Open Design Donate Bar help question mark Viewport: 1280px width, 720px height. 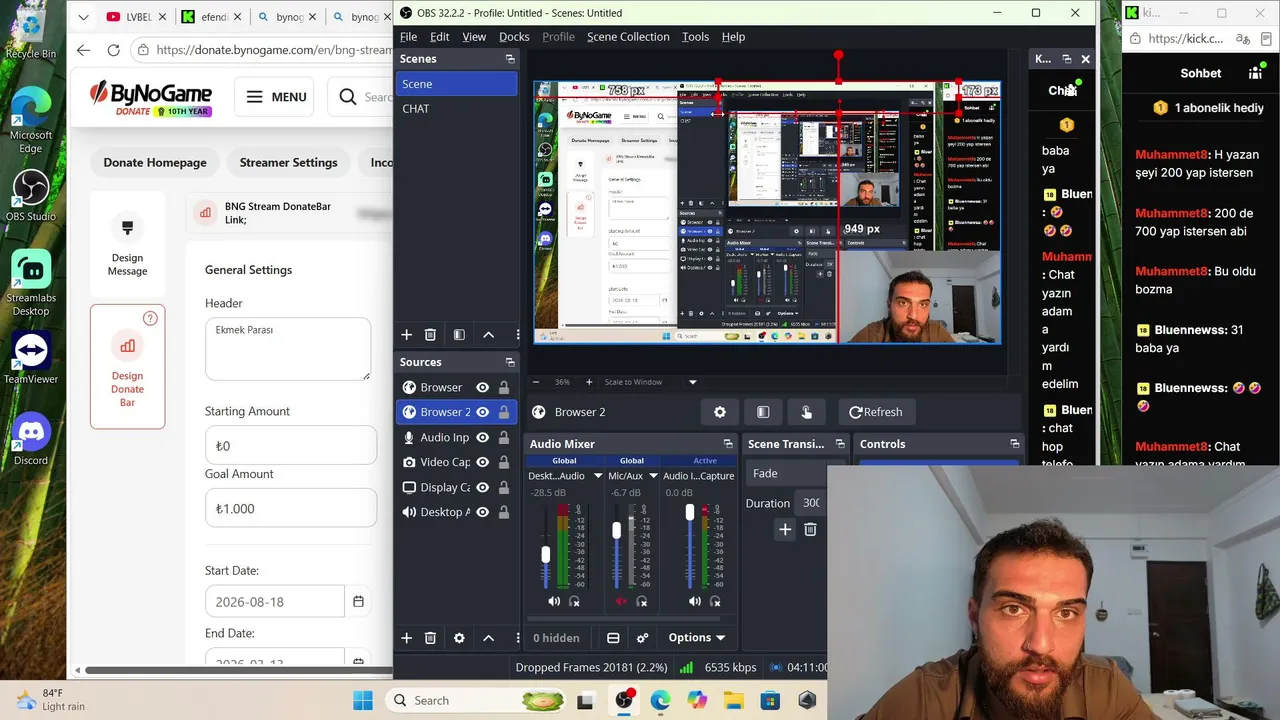pyautogui.click(x=150, y=319)
